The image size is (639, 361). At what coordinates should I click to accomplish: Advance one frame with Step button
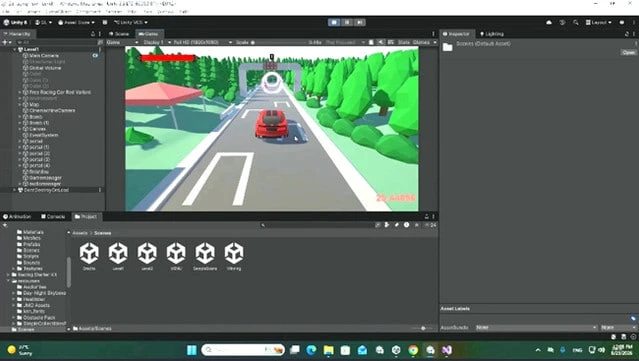(x=359, y=22)
